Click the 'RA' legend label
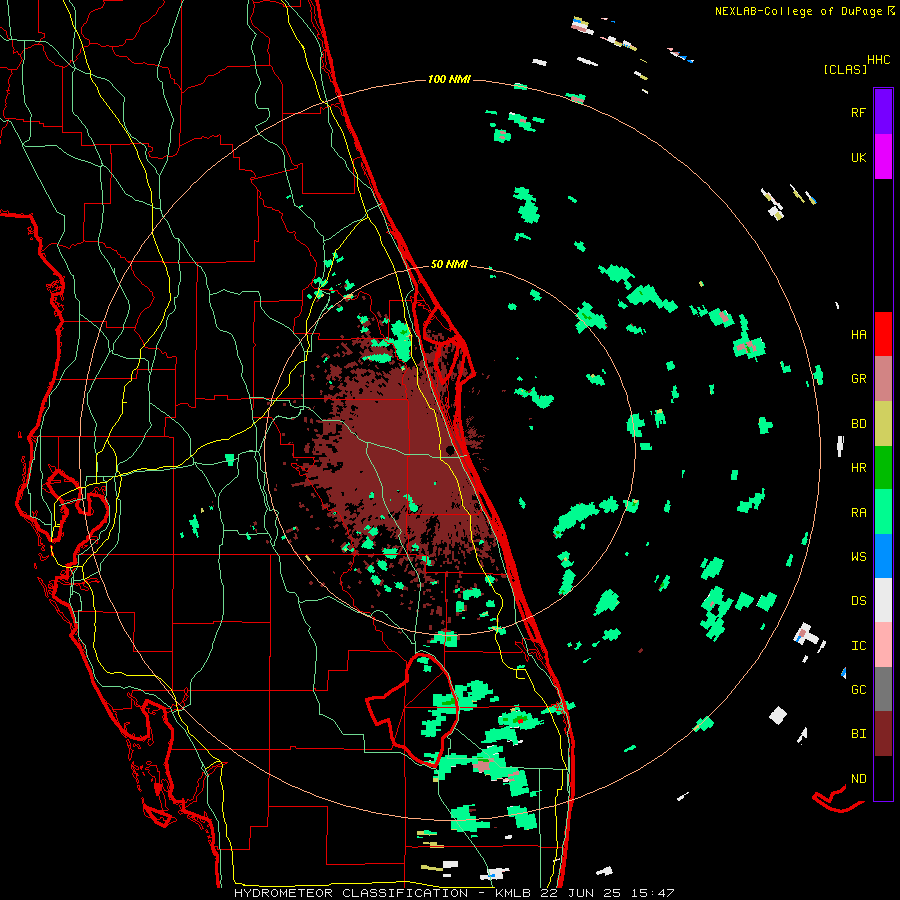 tap(858, 512)
